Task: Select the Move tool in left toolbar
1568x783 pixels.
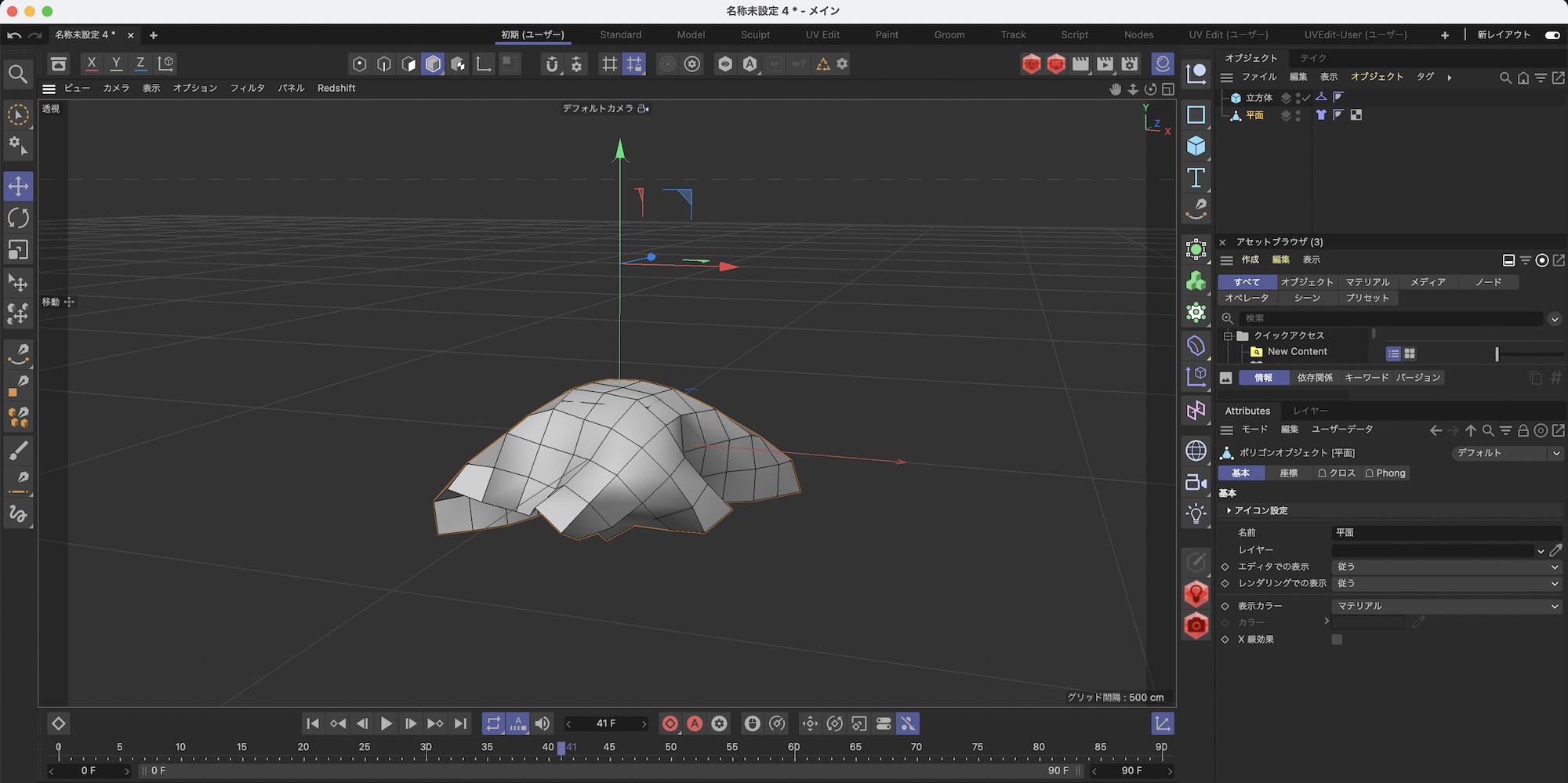Action: (18, 187)
